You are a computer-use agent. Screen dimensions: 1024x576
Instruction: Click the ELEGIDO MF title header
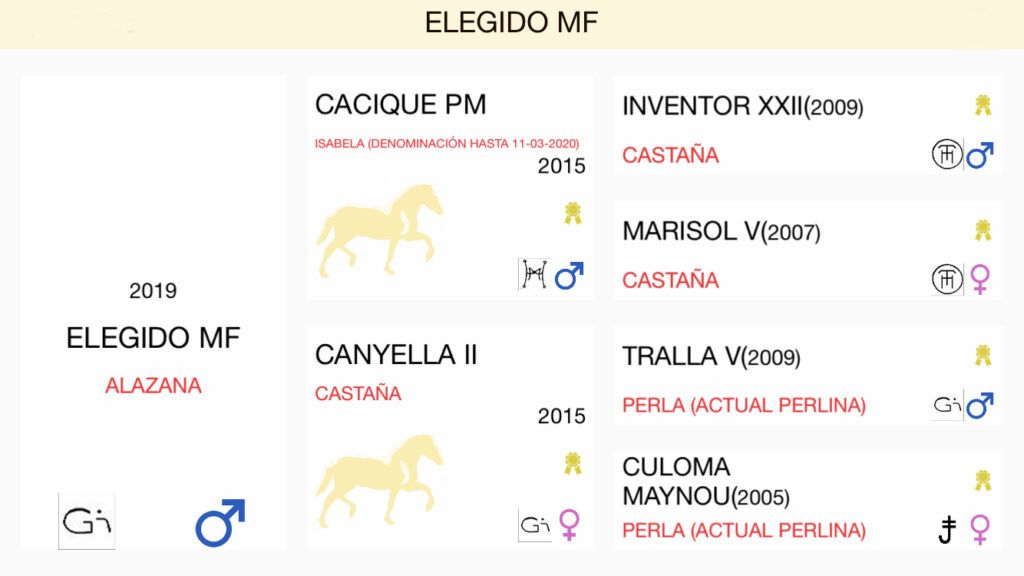511,22
